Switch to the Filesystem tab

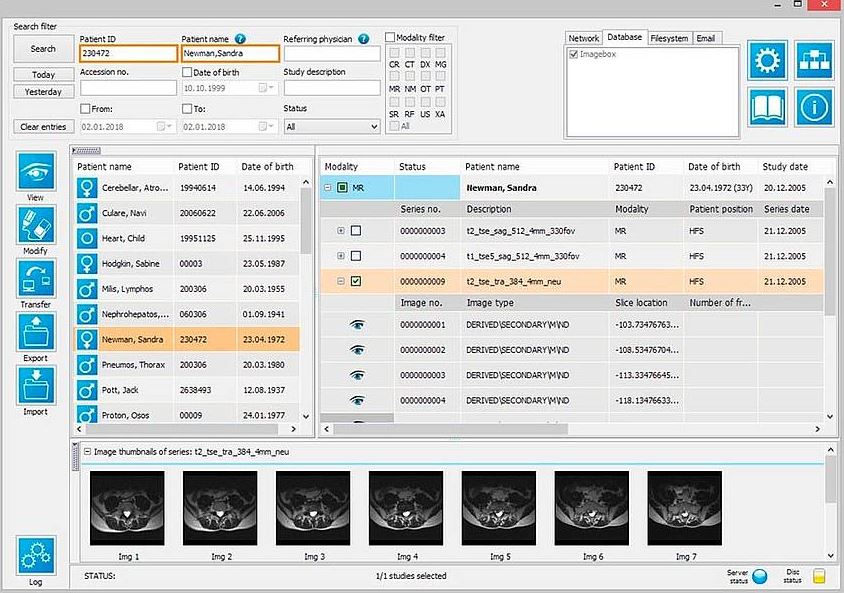[x=669, y=38]
